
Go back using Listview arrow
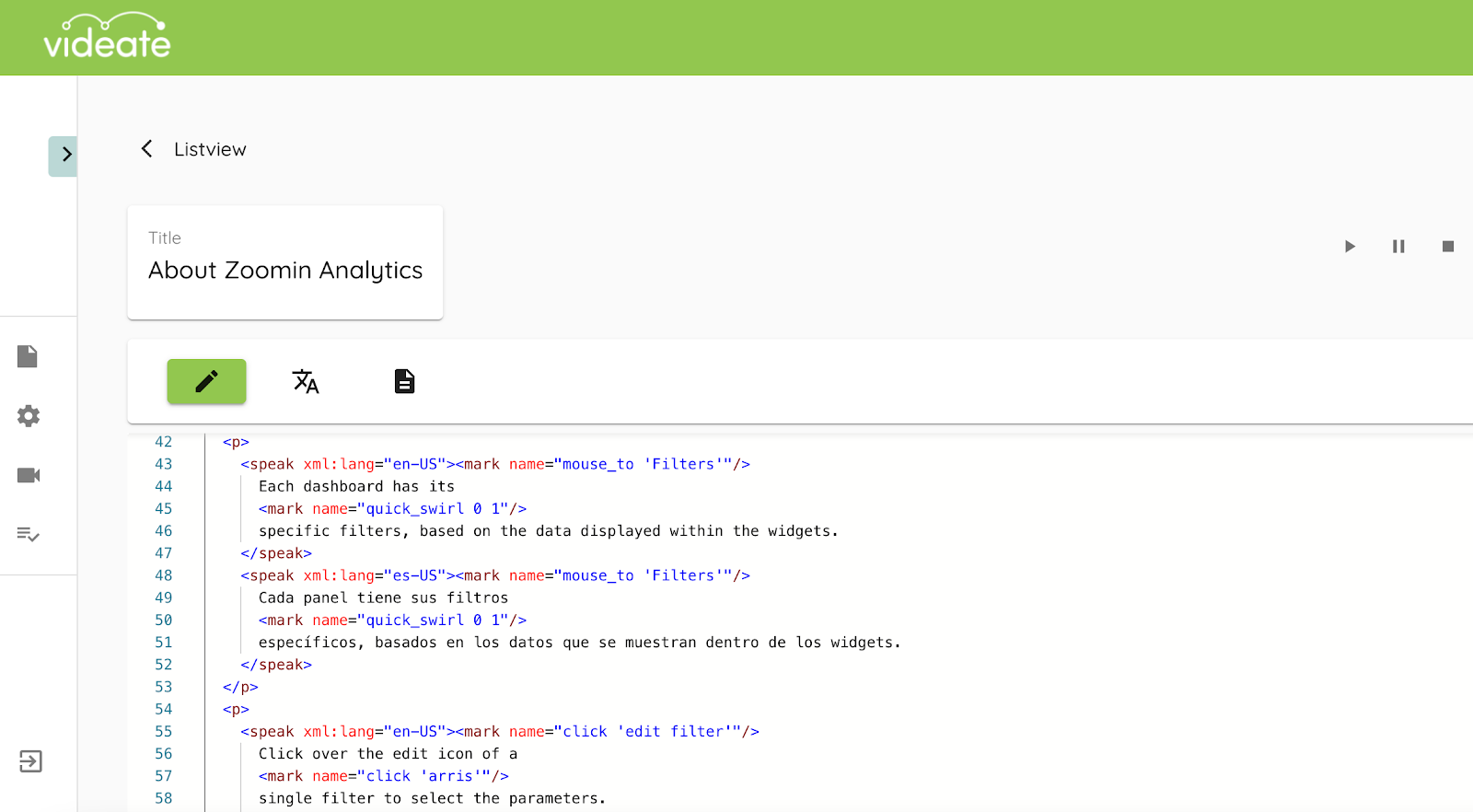pos(146,149)
